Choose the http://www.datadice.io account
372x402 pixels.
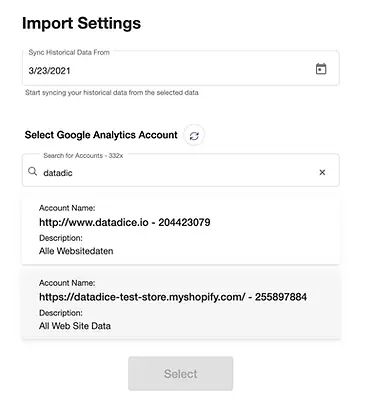(181, 230)
